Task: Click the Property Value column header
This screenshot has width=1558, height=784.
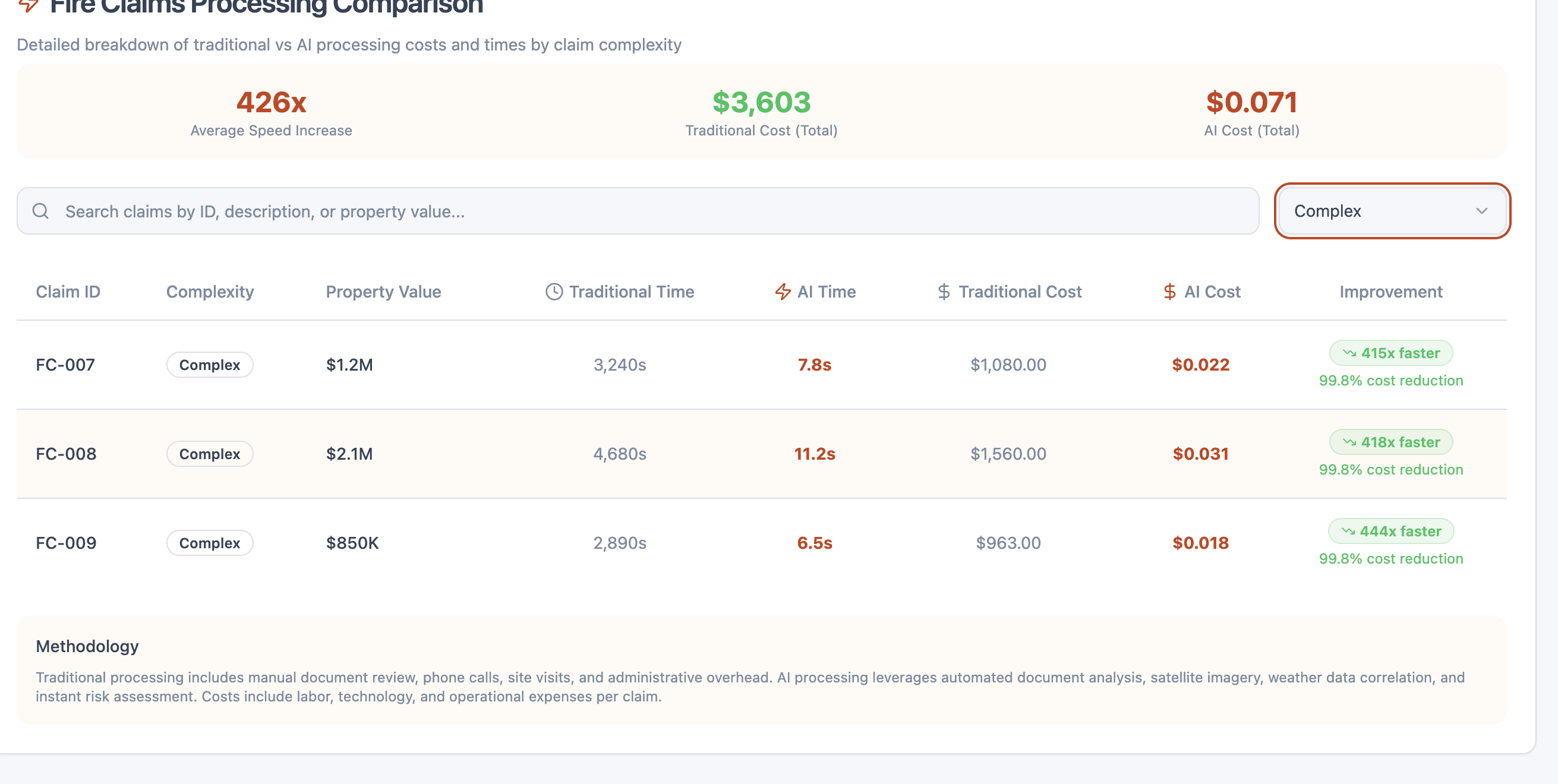Action: (383, 292)
